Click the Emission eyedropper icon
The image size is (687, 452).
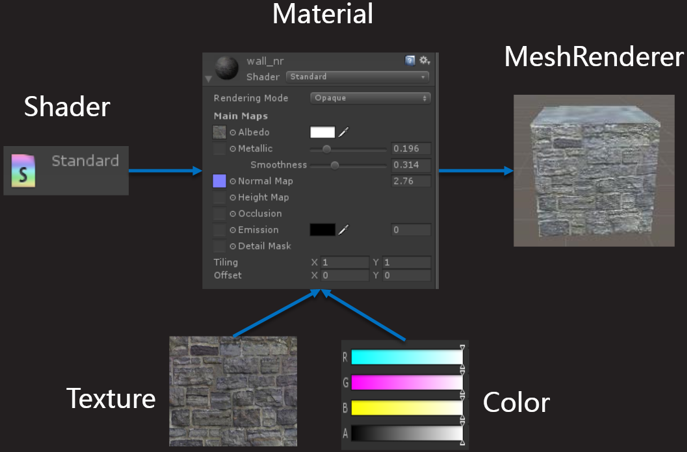click(343, 230)
